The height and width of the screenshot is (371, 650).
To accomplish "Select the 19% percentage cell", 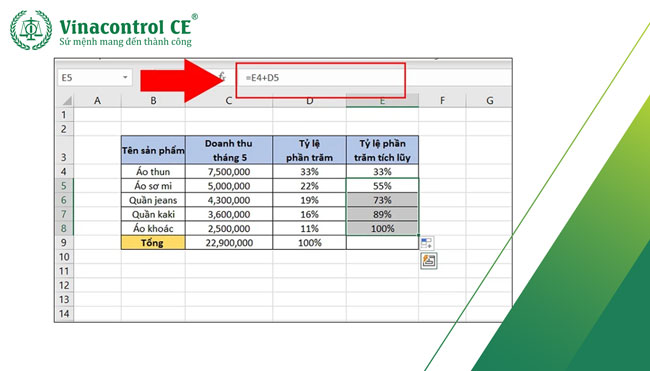I will pos(309,200).
